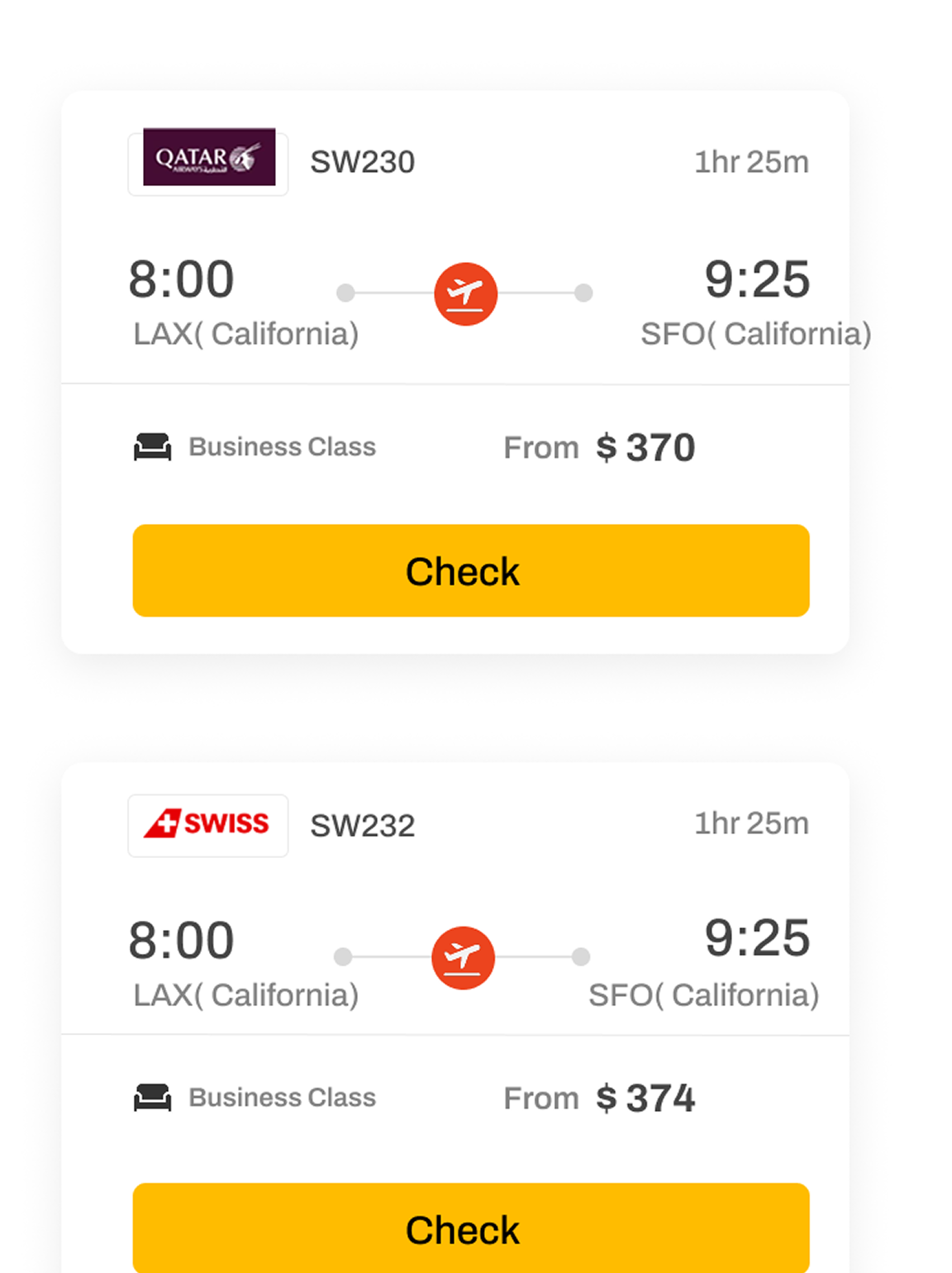Click SFO( California) on Swiss flight
The height and width of the screenshot is (1273, 952).
703,995
